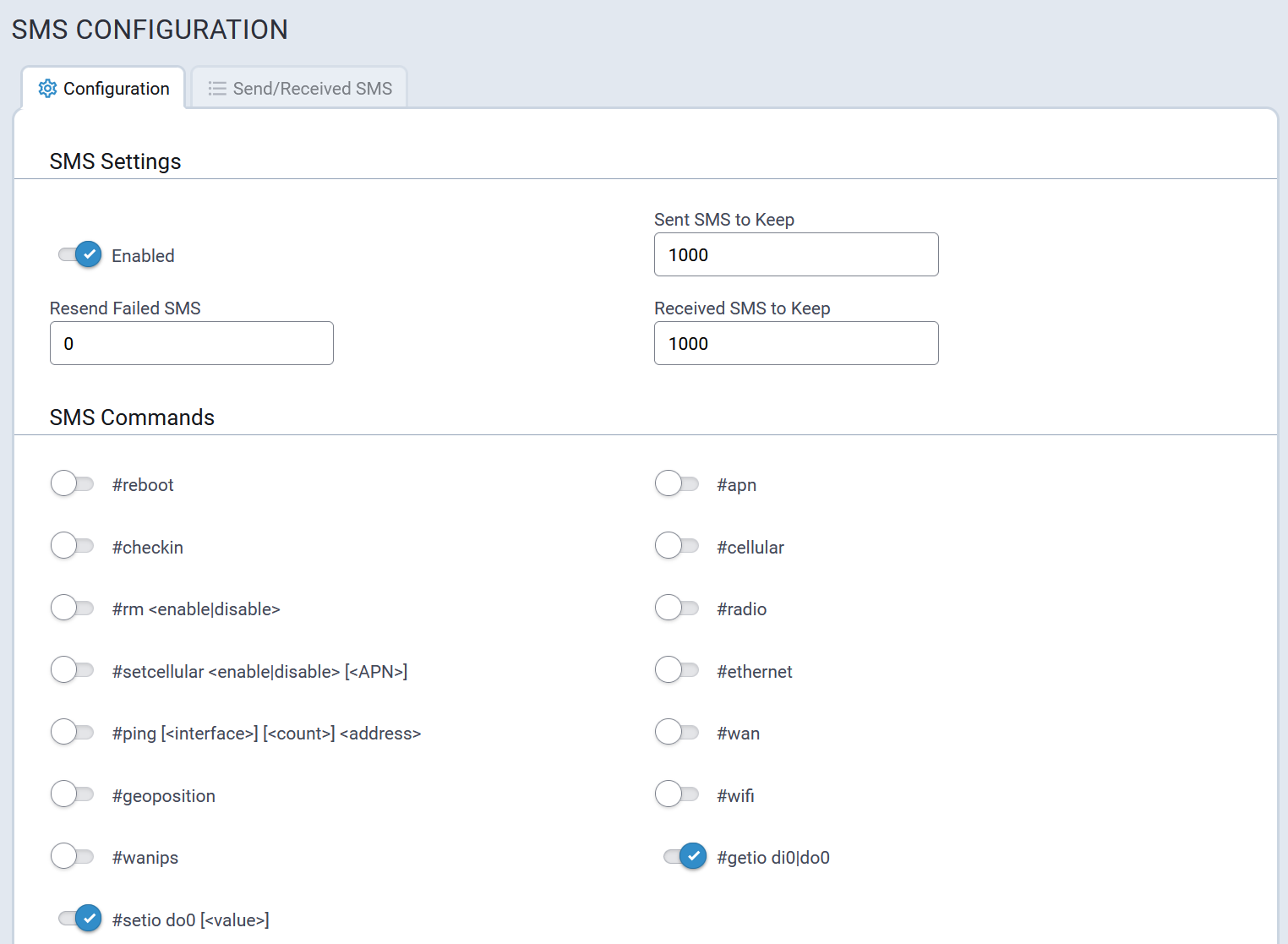This screenshot has height=944, width=1288.
Task: Enable the #rm enable|disable command
Action: pyautogui.click(x=73, y=608)
